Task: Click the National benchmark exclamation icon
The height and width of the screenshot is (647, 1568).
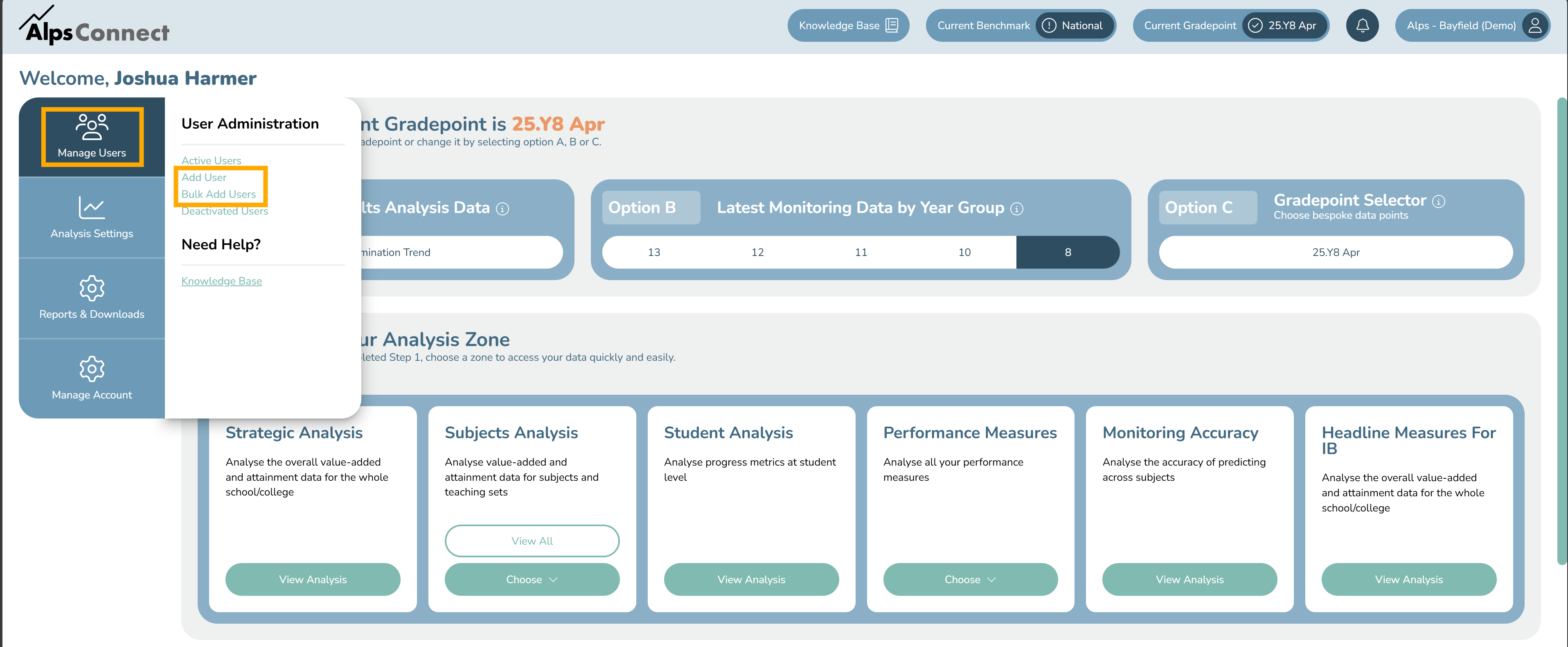Action: coord(1049,25)
